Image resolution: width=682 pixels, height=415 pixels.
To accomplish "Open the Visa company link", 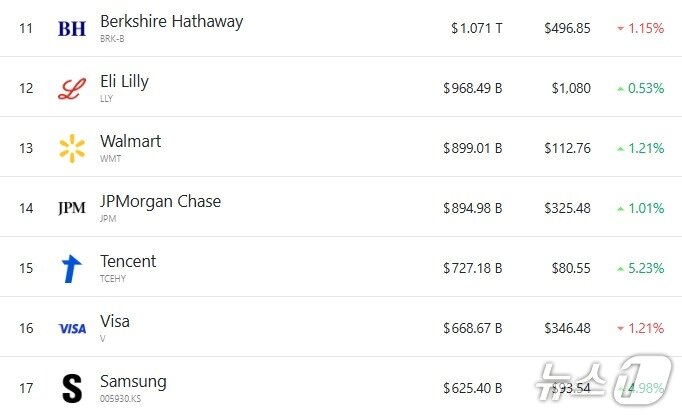I will (x=115, y=321).
